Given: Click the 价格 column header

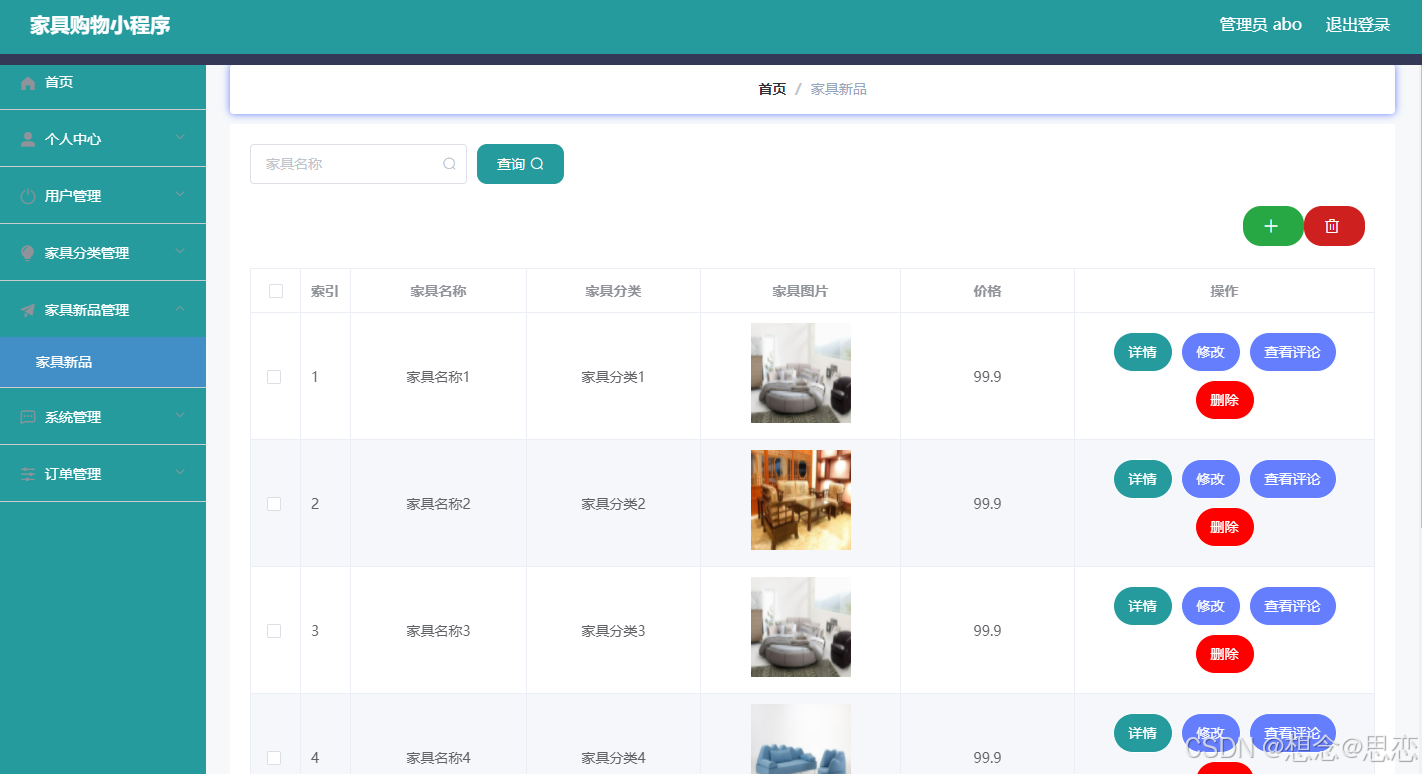Looking at the screenshot, I should tap(987, 291).
